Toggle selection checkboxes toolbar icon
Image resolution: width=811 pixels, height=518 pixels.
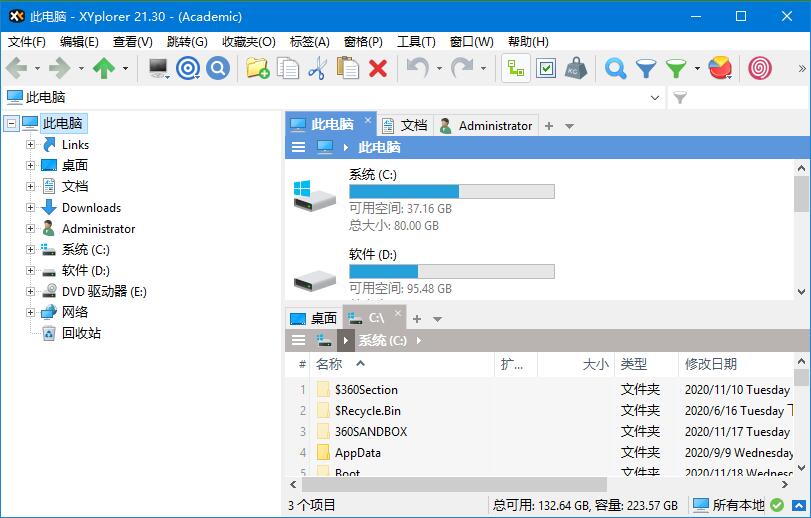(546, 68)
